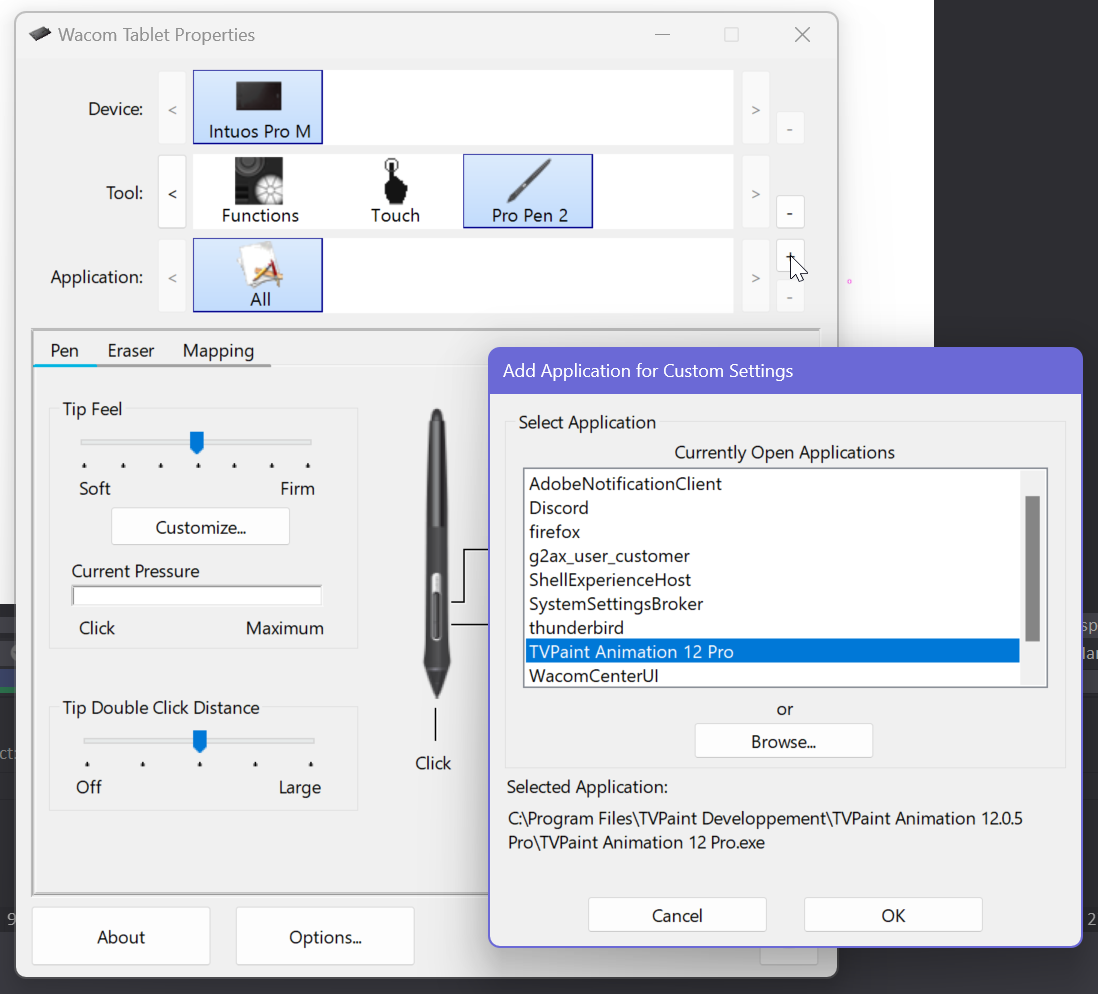1098x994 pixels.
Task: Adjust the Tip Double Click Distance slider
Action: point(200,740)
